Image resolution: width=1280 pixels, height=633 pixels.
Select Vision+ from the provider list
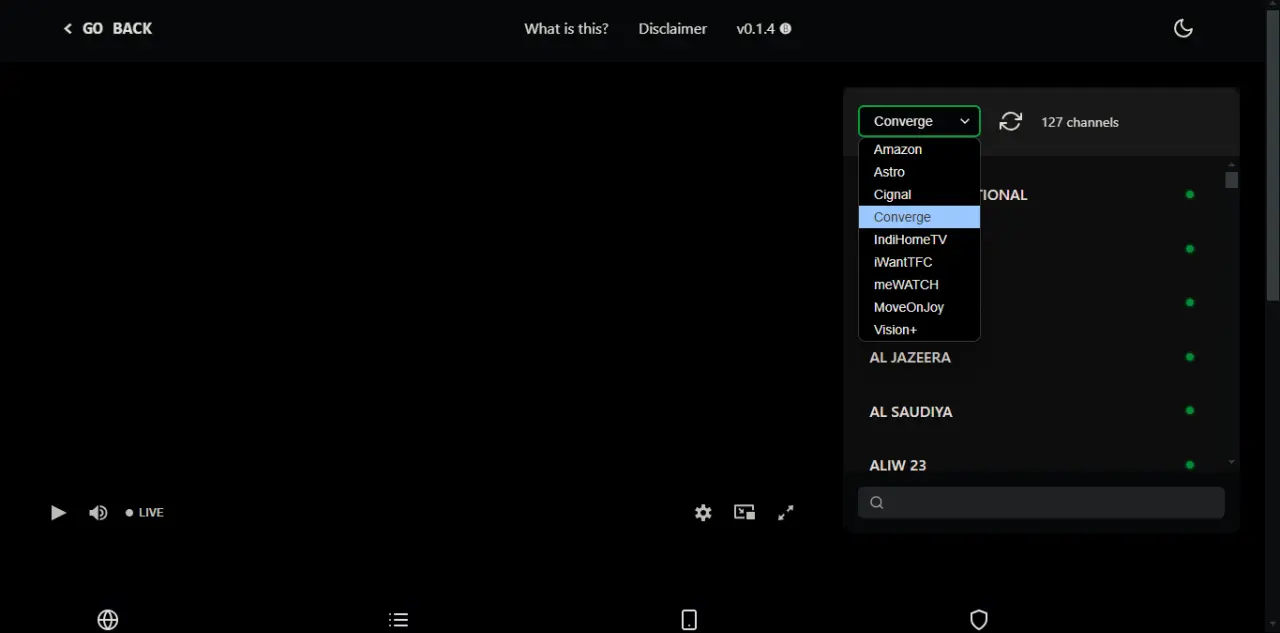[x=919, y=330]
